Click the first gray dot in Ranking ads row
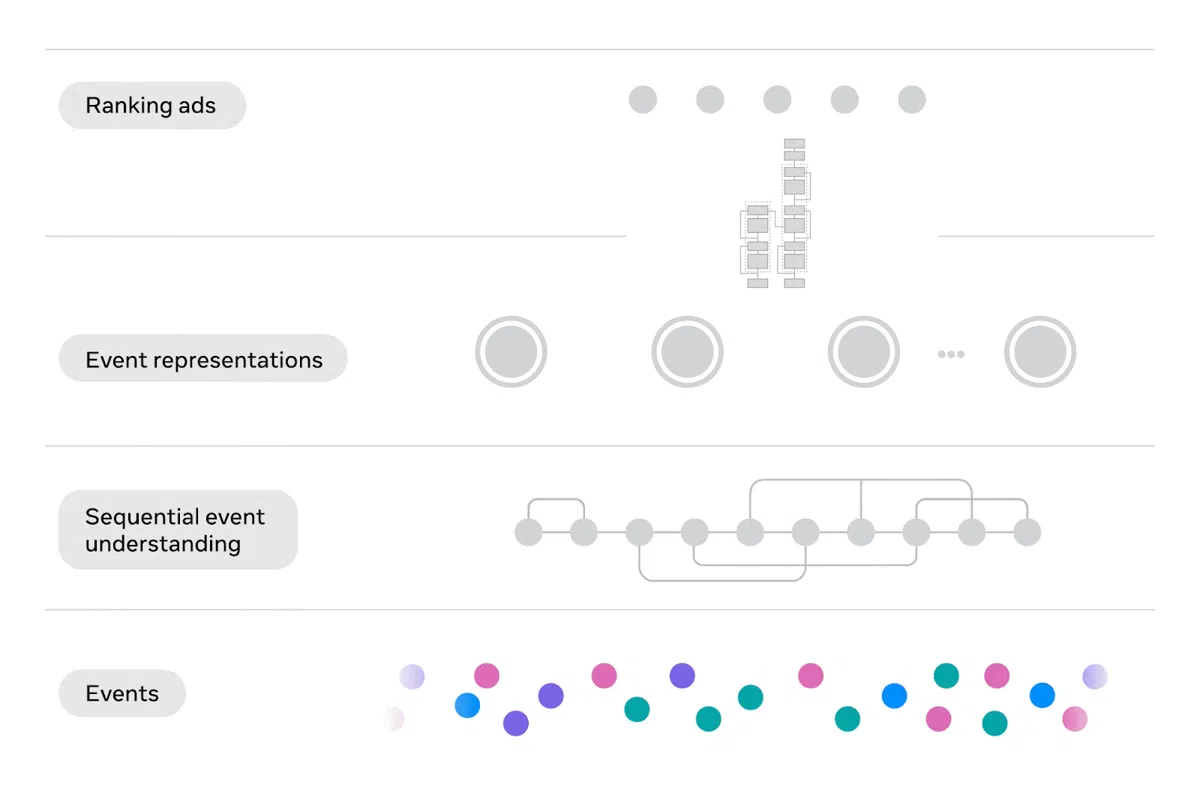 [643, 100]
